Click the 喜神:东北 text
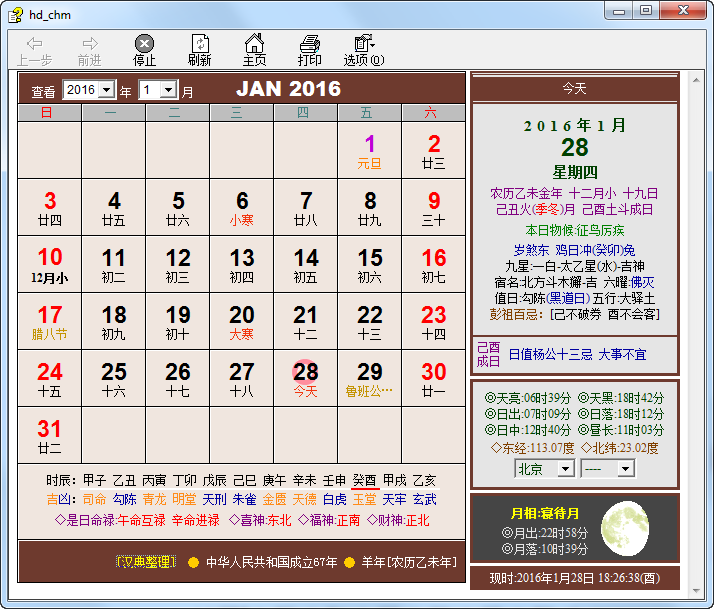 (260, 520)
